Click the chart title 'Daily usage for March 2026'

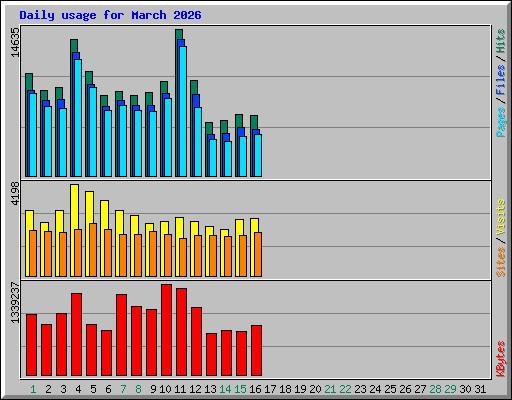(x=110, y=16)
